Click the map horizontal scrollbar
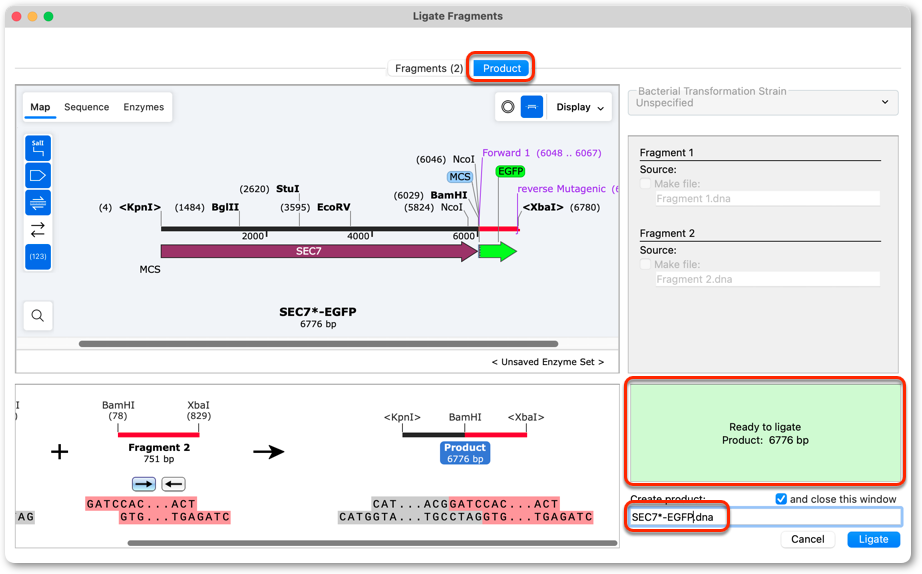Image resolution: width=922 pixels, height=574 pixels. pos(318,343)
